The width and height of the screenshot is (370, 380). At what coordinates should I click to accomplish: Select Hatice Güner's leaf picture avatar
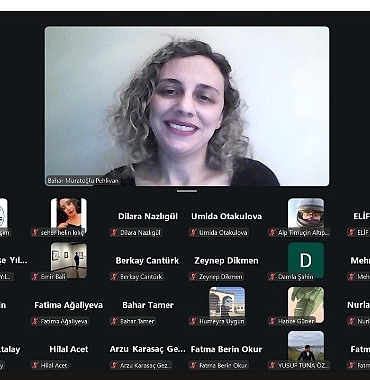306,305
